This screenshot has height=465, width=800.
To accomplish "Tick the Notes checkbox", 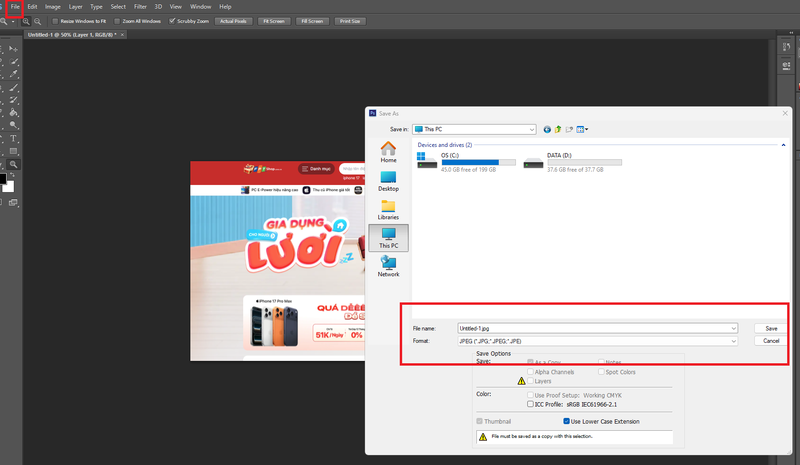I will coord(601,362).
